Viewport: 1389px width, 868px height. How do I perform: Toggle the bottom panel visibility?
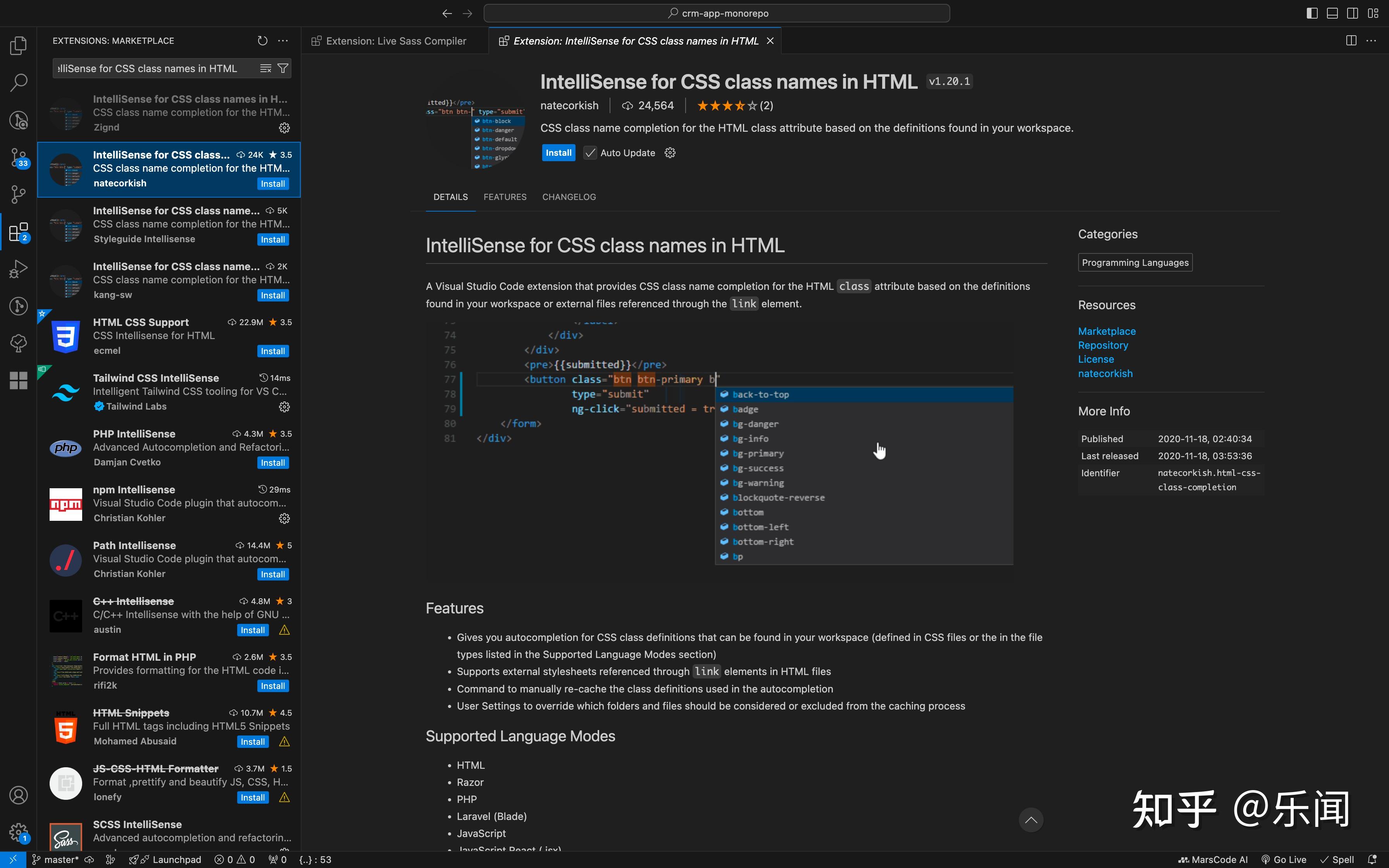click(x=1333, y=13)
